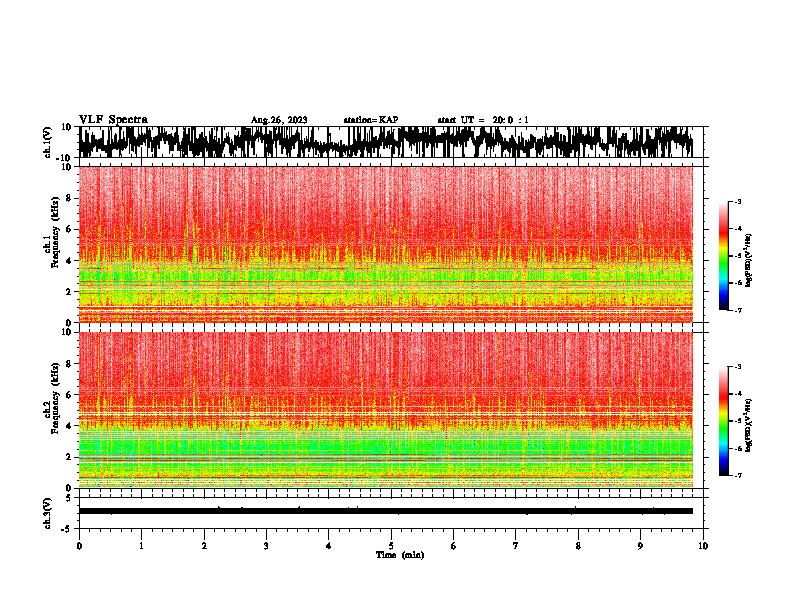Click the time axis tick label '7'
792x612 pixels.
[516, 546]
